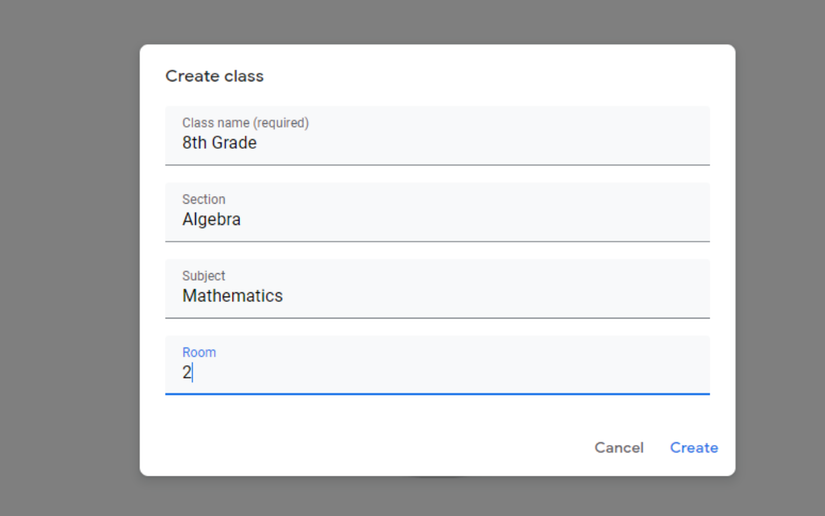Cancel the class creation dialog
Screen dimensions: 825x516
[618, 447]
